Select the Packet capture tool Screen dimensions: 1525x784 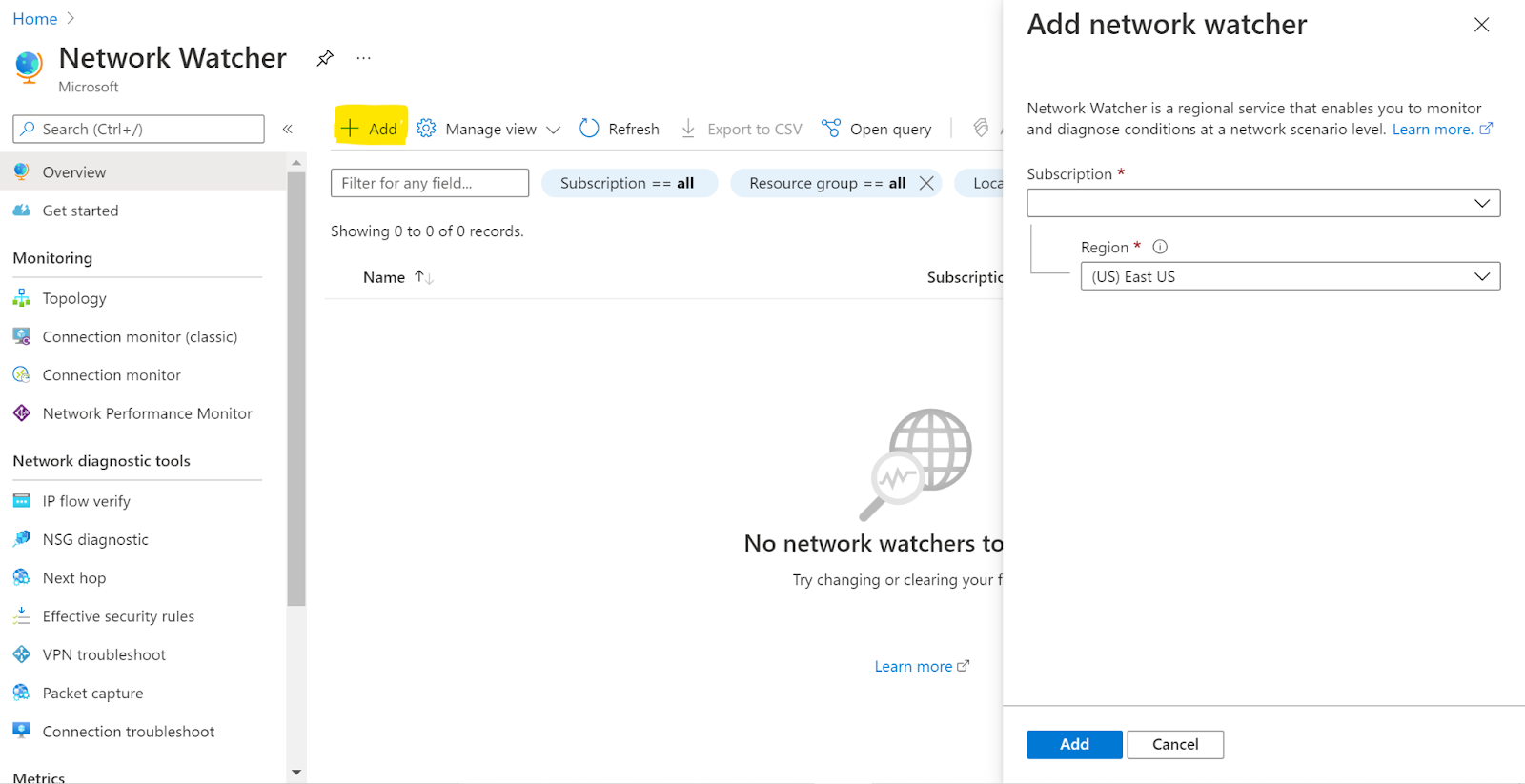pyautogui.click(x=92, y=694)
